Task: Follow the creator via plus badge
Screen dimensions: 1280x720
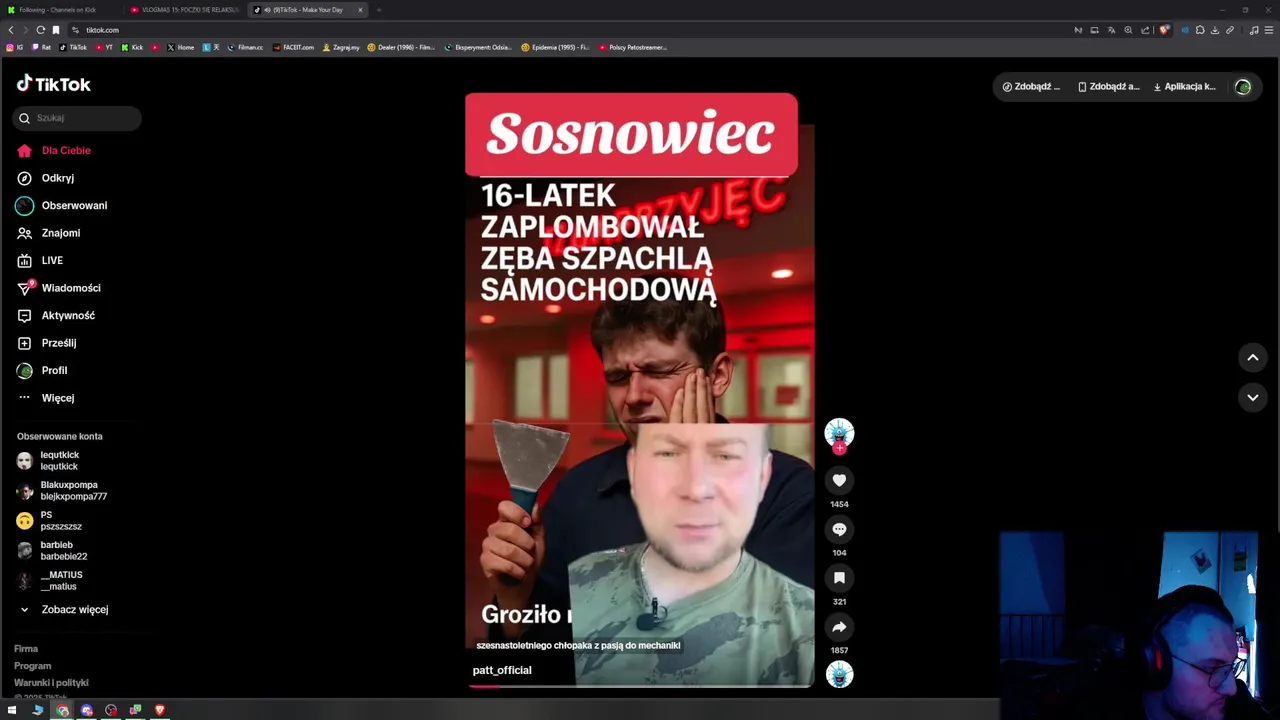Action: click(839, 448)
